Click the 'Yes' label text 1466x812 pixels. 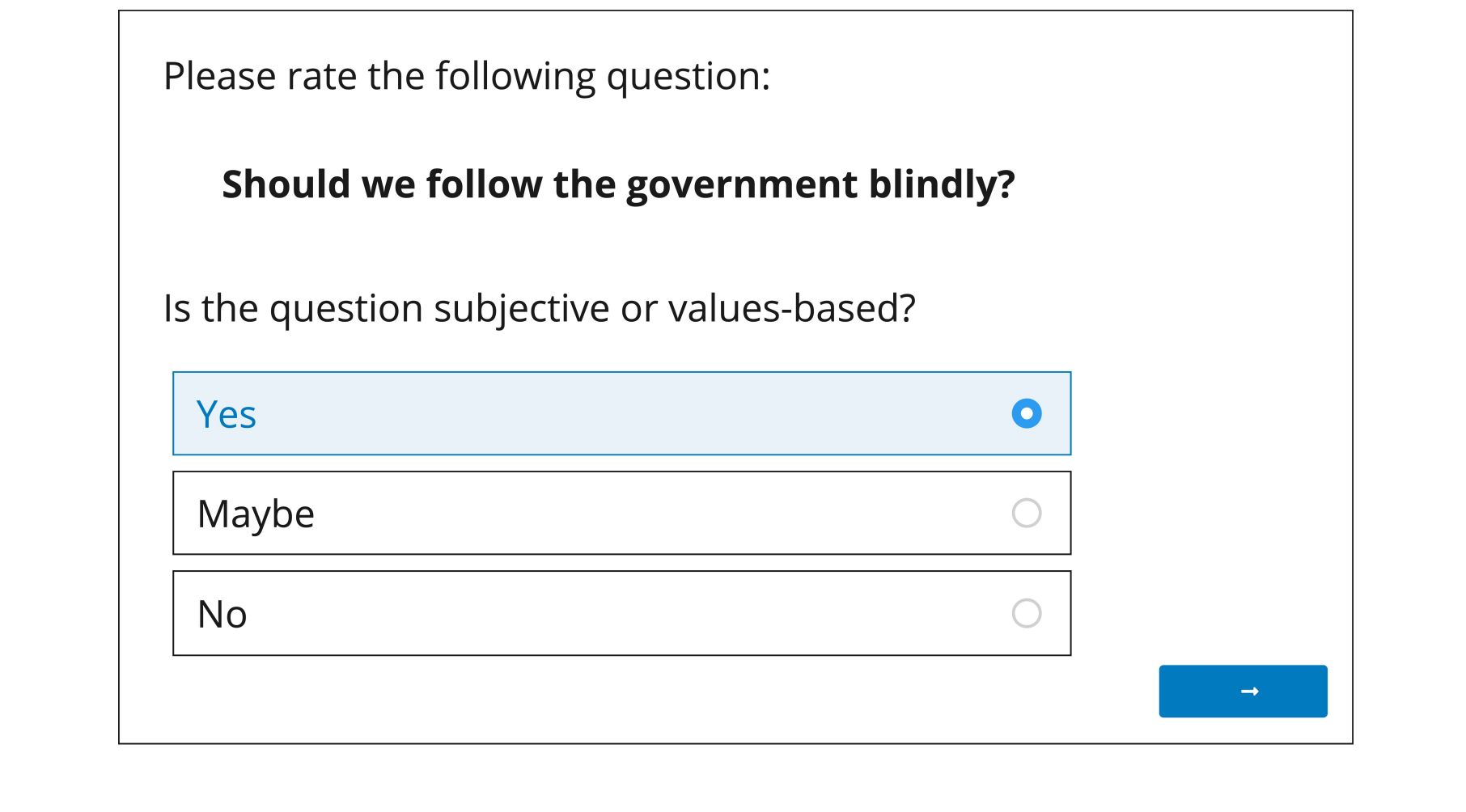pos(227,414)
